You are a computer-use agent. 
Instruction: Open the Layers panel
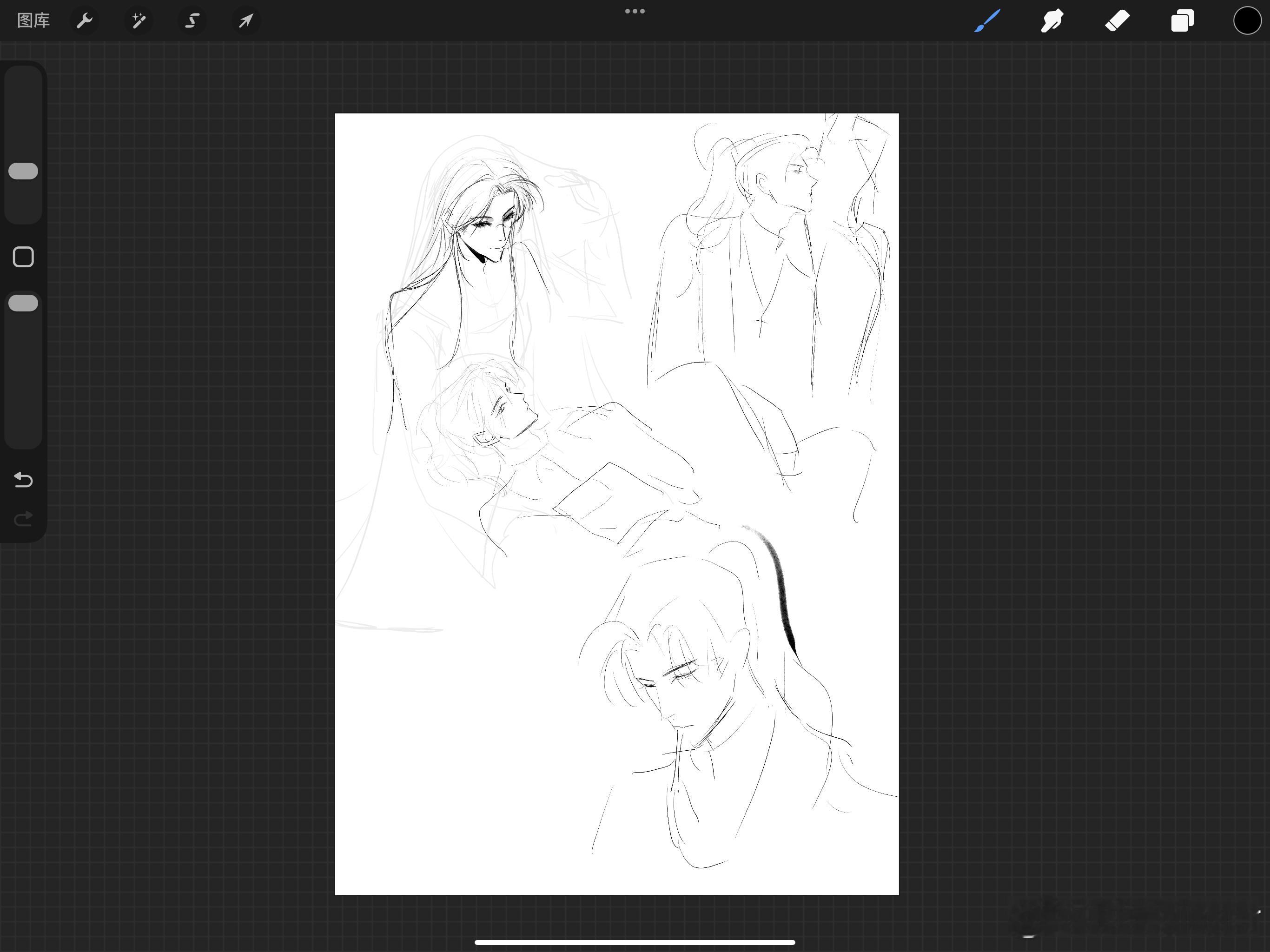click(1182, 20)
